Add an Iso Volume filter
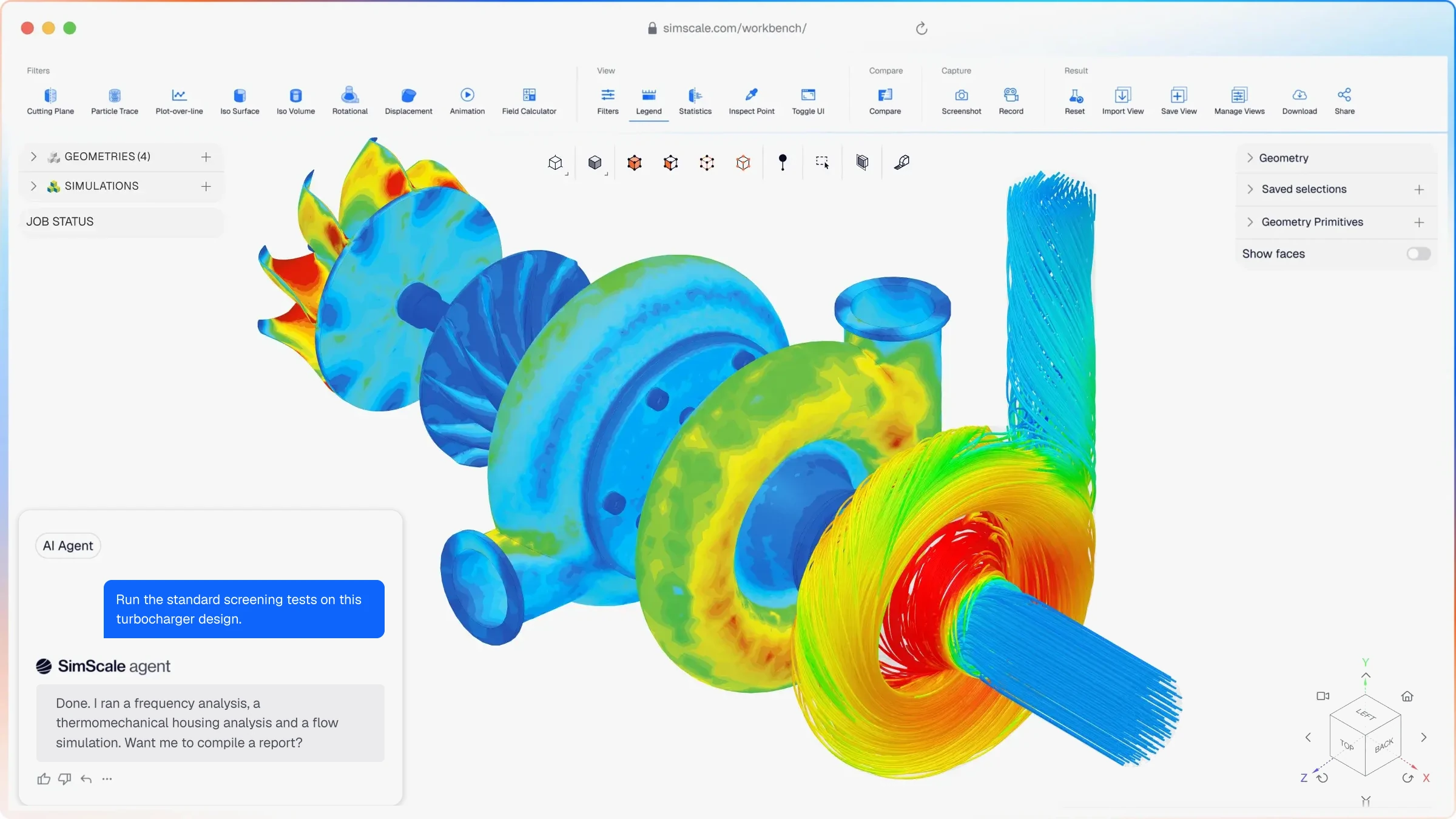Image resolution: width=1456 pixels, height=819 pixels. (295, 101)
